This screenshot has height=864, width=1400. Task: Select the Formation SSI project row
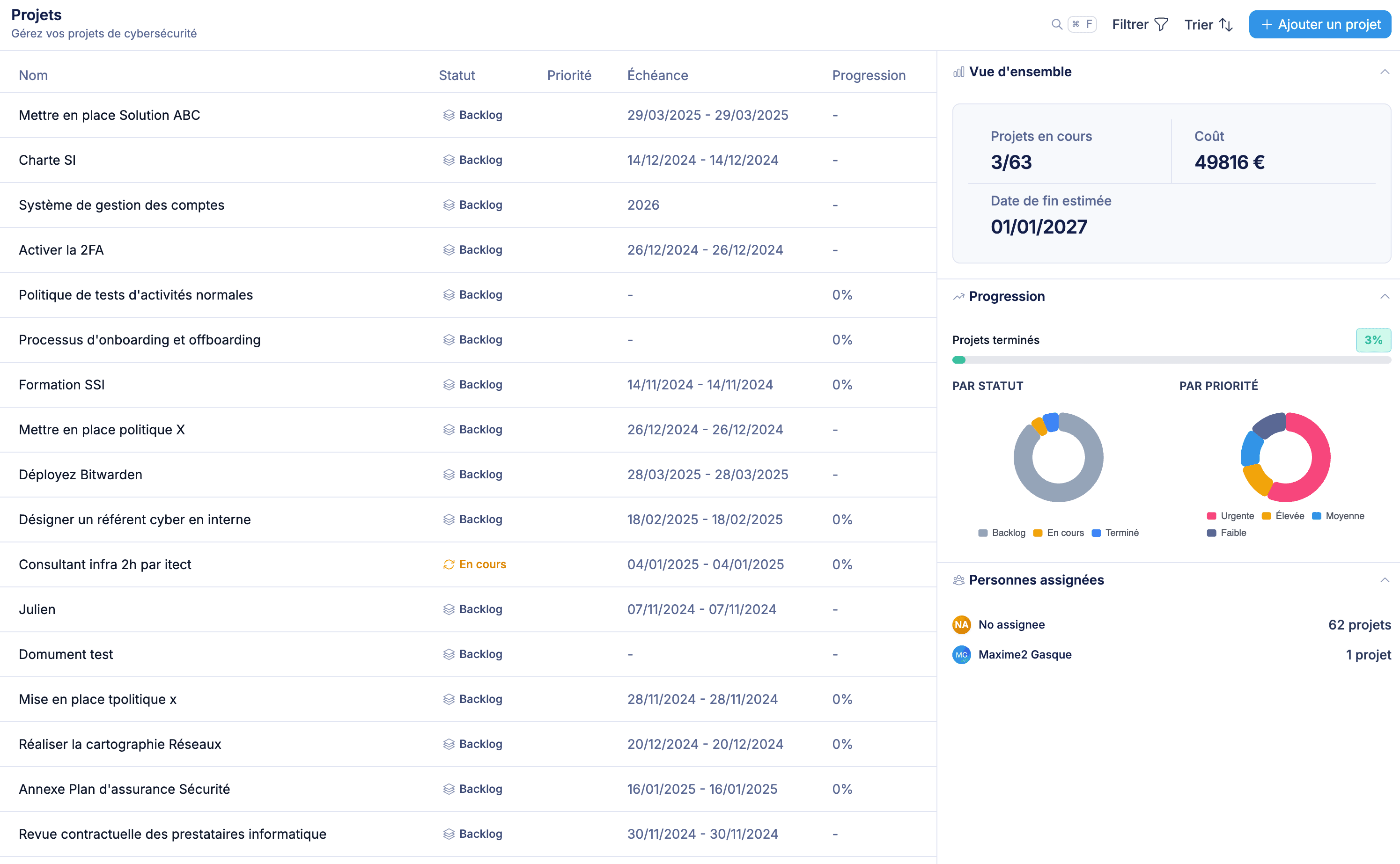pos(62,385)
